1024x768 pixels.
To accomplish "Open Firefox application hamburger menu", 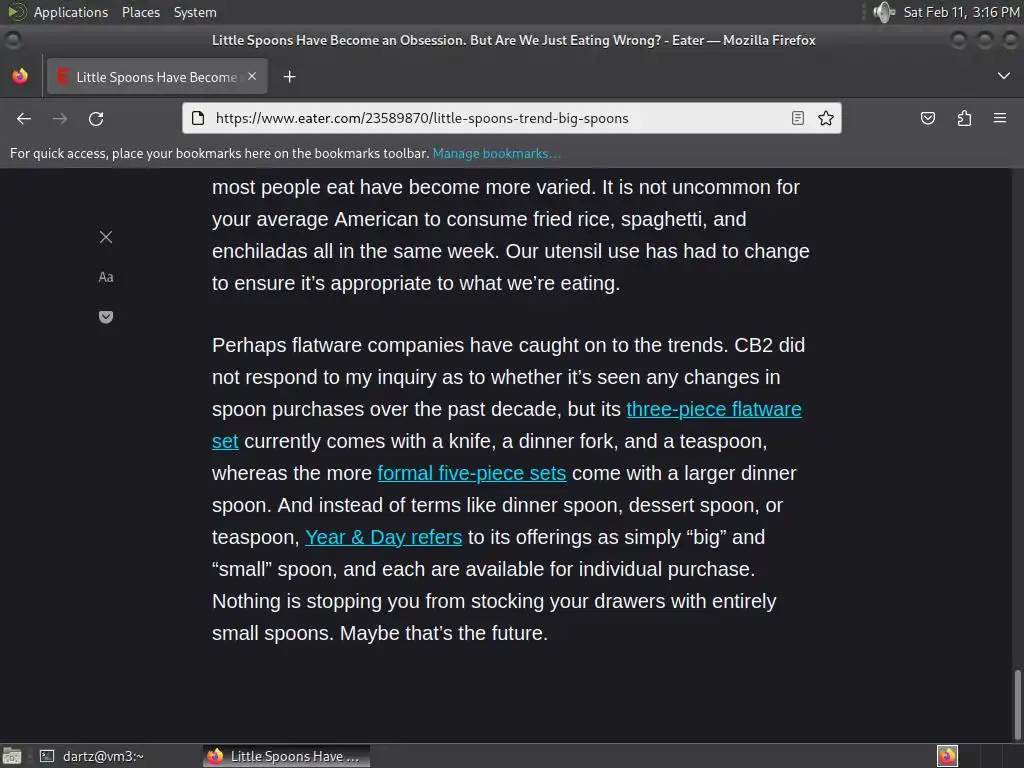I will (1000, 118).
